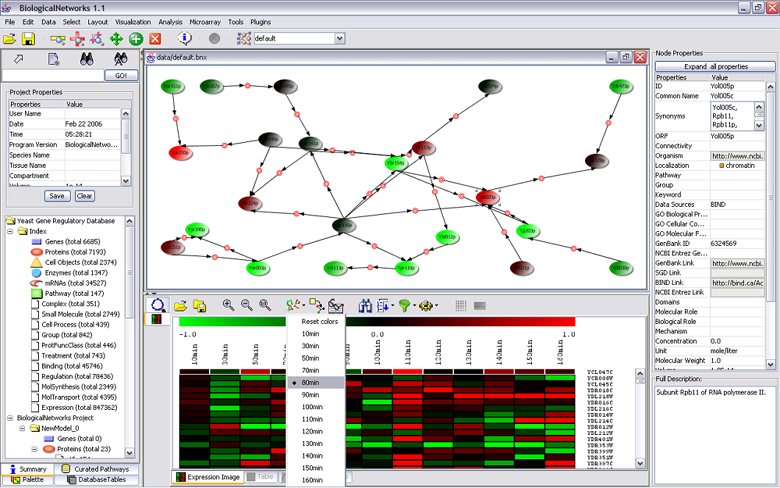Image resolution: width=780 pixels, height=488 pixels.
Task: Click the color network nodes icon
Action: (x=292, y=305)
